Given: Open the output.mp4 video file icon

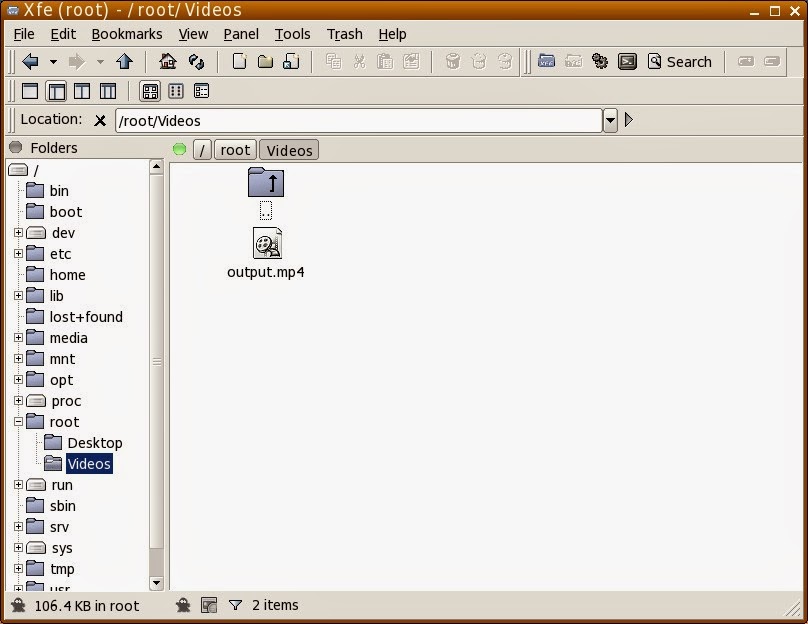Looking at the screenshot, I should pos(267,243).
